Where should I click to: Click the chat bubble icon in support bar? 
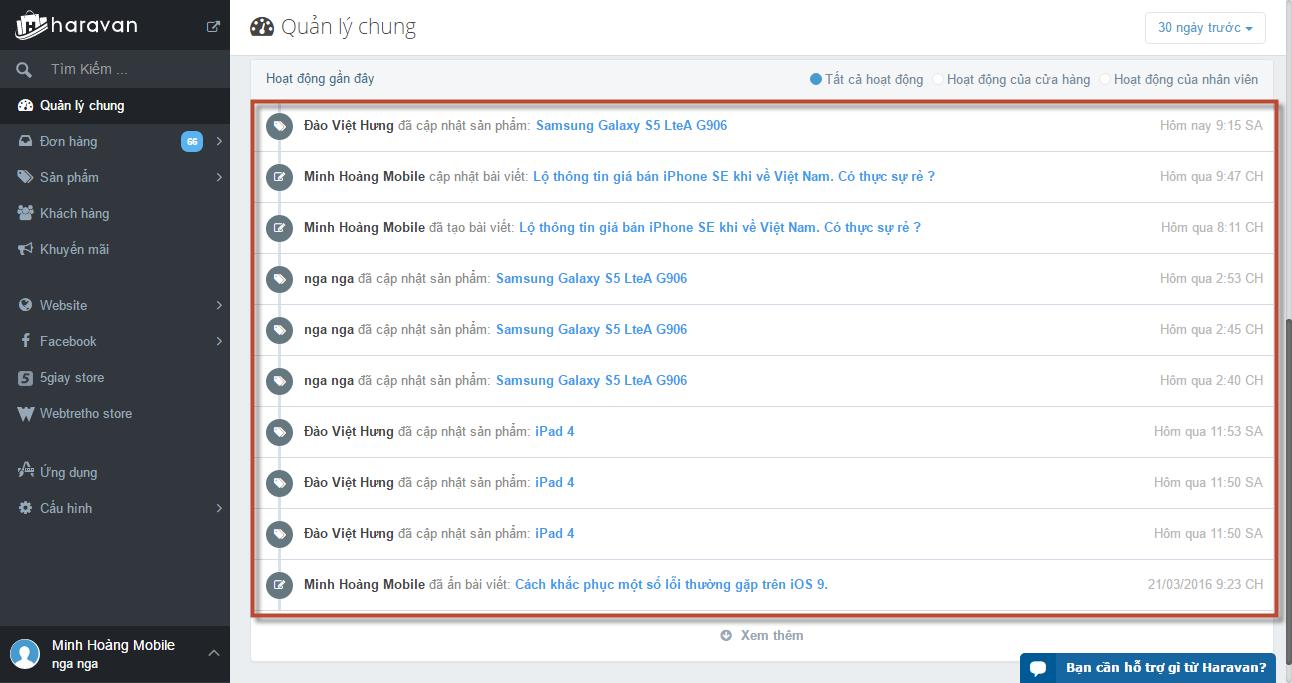point(1038,668)
